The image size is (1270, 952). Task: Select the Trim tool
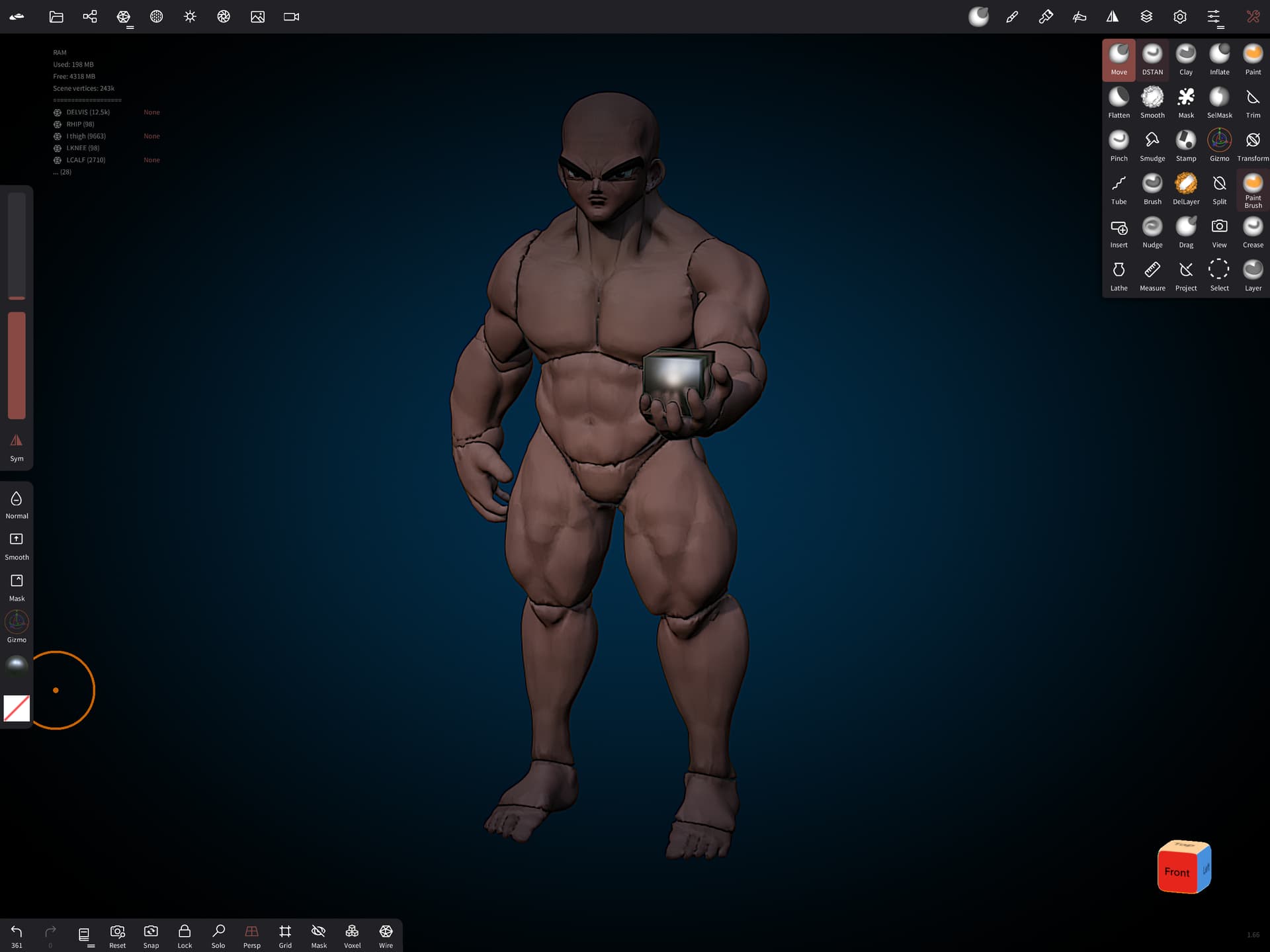click(x=1252, y=103)
